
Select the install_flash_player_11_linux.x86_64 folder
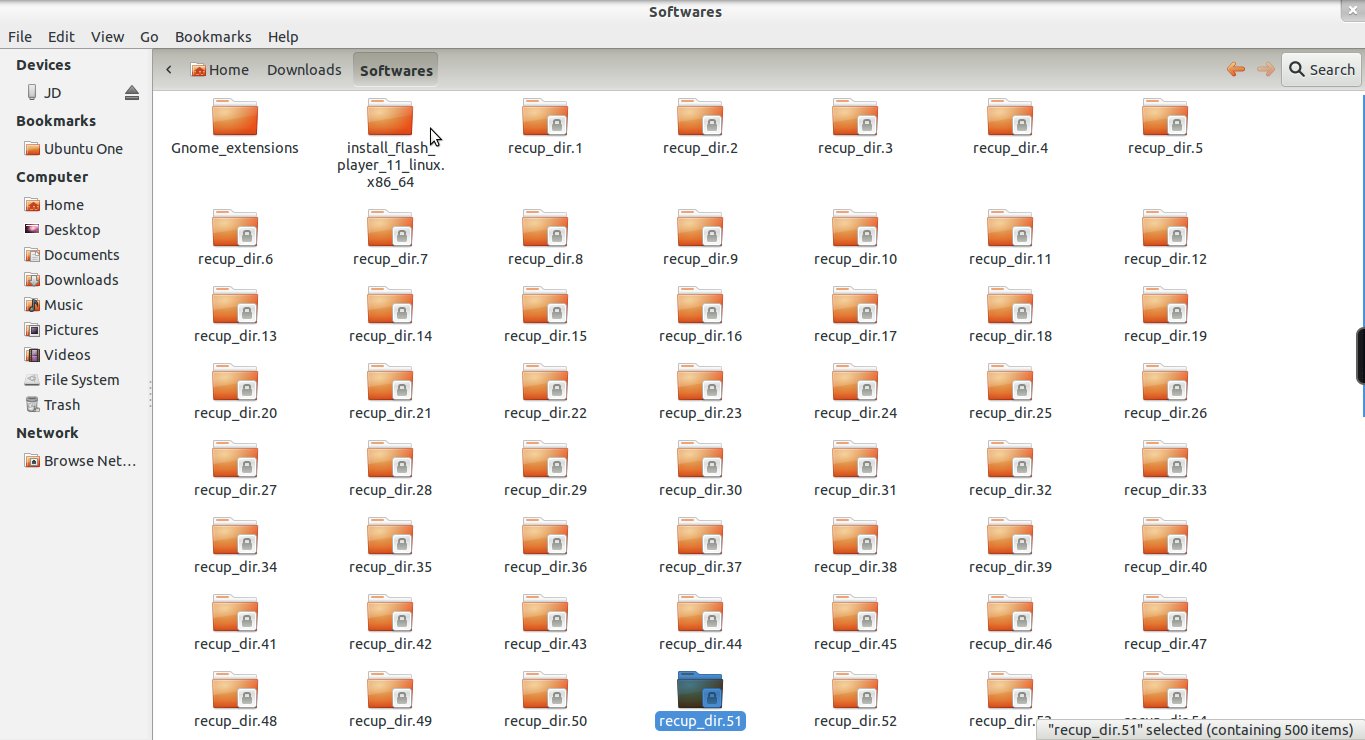389,117
